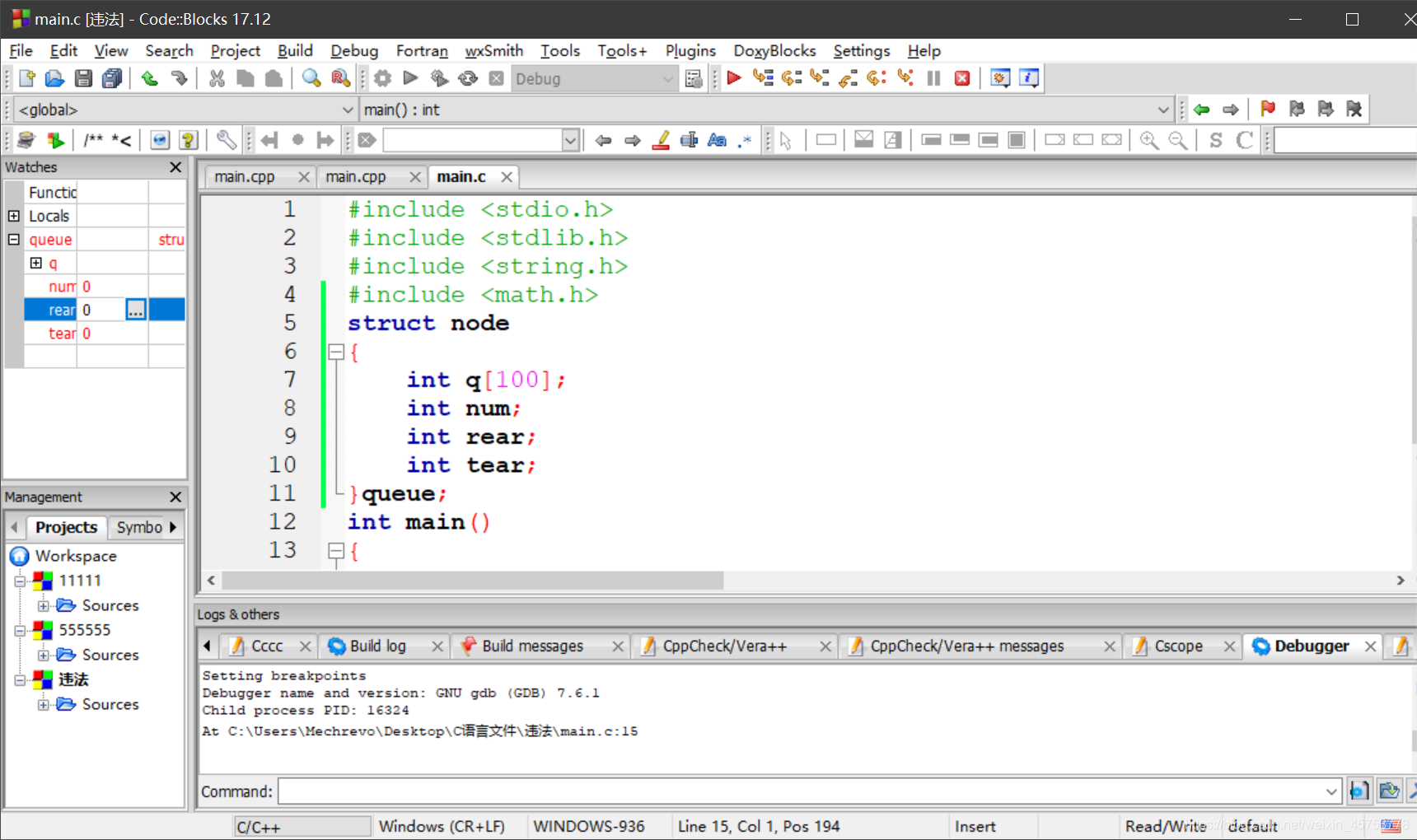The image size is (1417, 840).
Task: Jump back with green arrow
Action: pyautogui.click(x=1202, y=109)
